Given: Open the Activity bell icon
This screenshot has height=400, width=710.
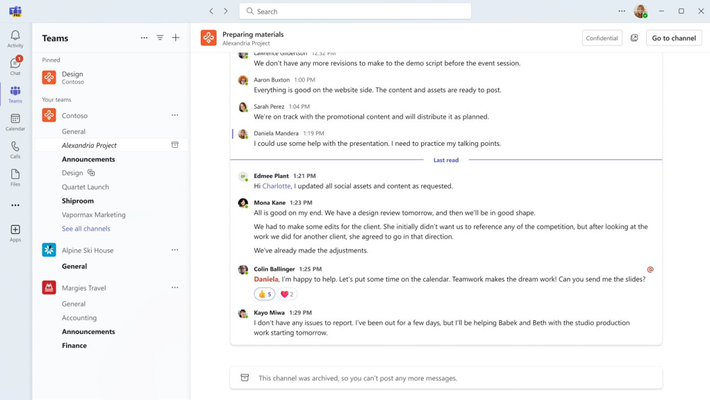Looking at the screenshot, I should point(15,39).
